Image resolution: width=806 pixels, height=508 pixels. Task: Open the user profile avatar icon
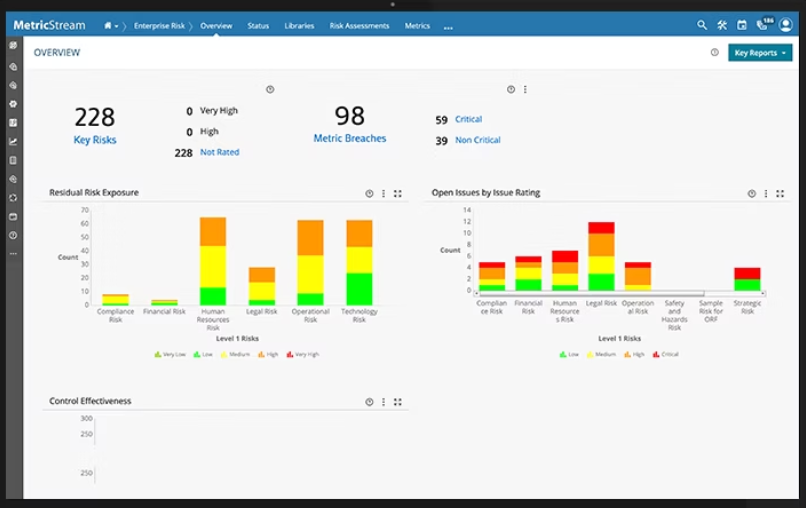(785, 25)
